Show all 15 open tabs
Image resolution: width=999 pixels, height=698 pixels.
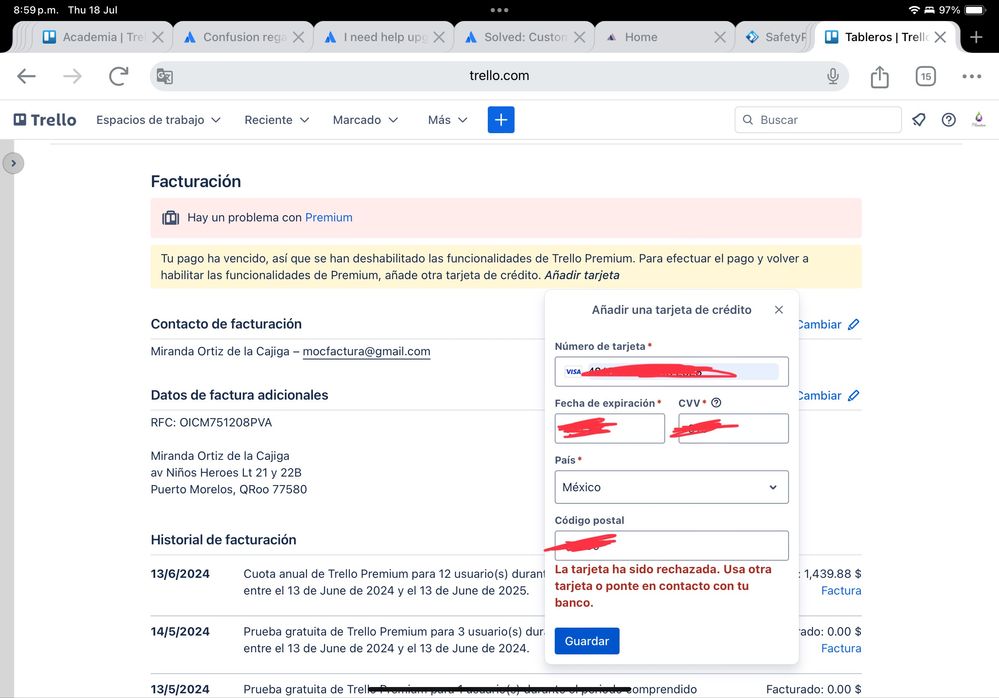pos(926,76)
